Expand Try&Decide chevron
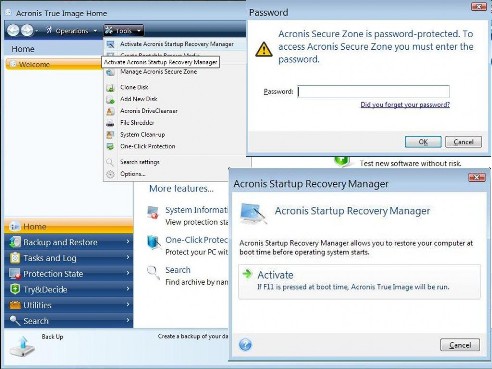 tap(128, 289)
